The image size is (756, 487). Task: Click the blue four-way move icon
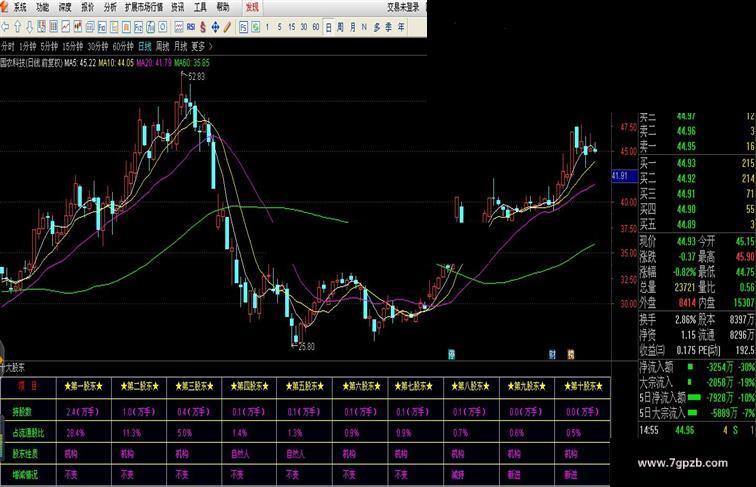[x=215, y=27]
